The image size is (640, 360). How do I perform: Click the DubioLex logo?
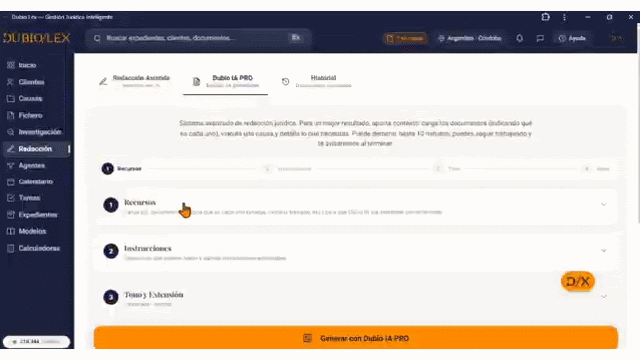click(37, 38)
